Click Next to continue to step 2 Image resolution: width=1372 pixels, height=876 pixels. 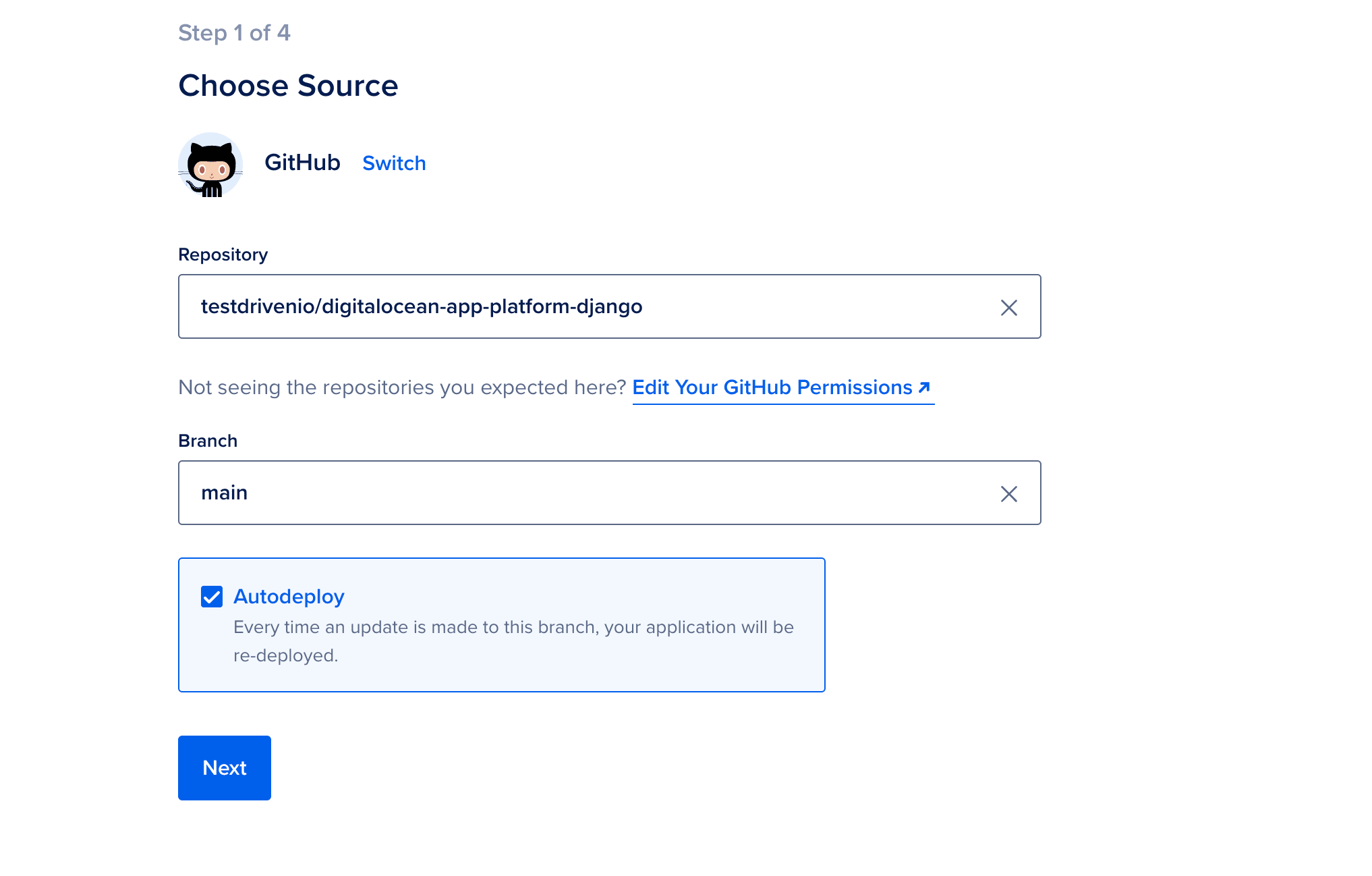[224, 767]
